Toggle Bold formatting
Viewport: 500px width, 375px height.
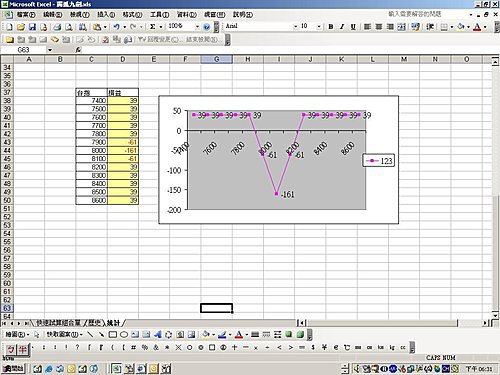pyautogui.click(x=331, y=27)
